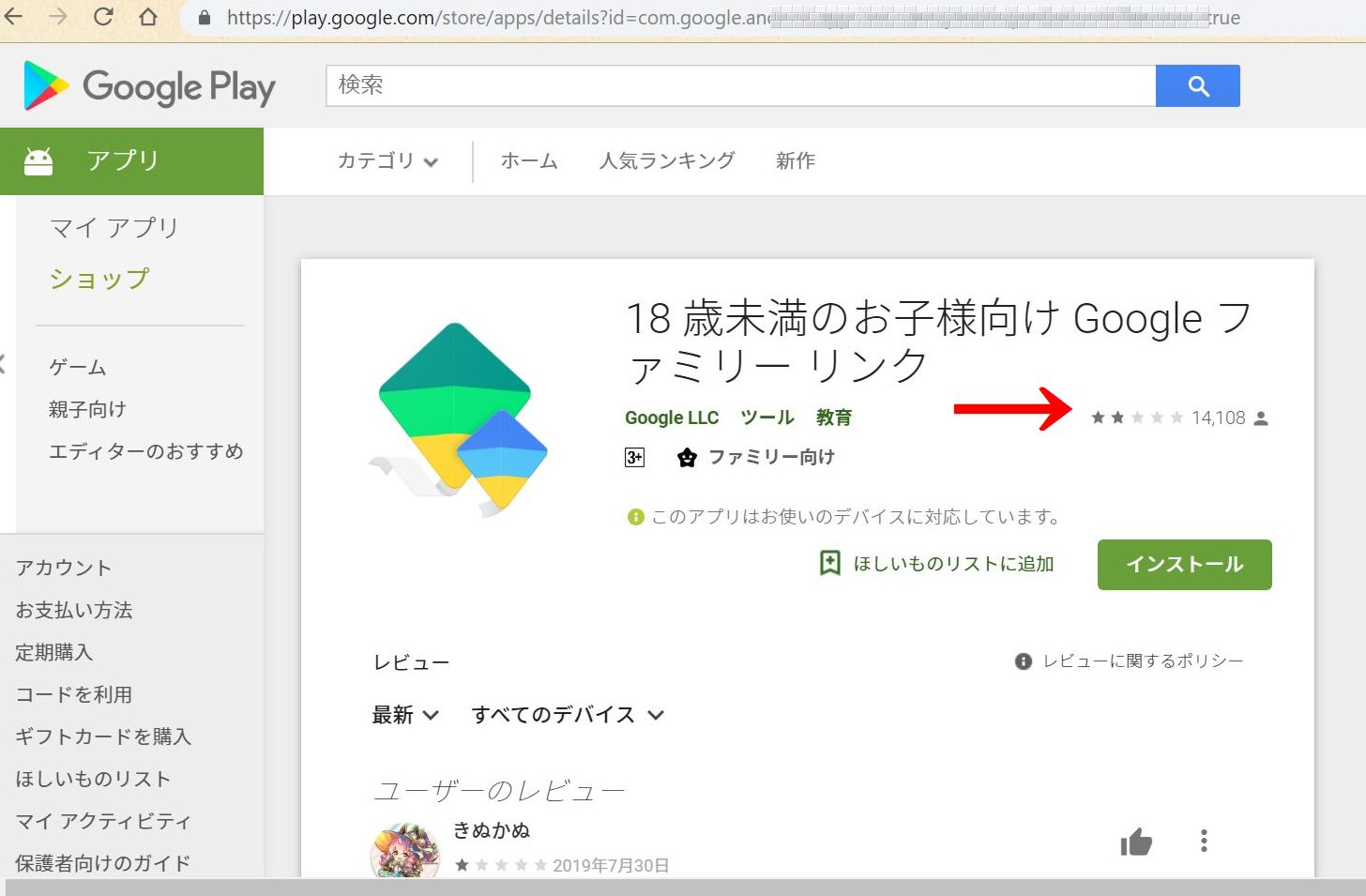Click the Google LLC developer link
This screenshot has width=1366, height=896.
672,418
